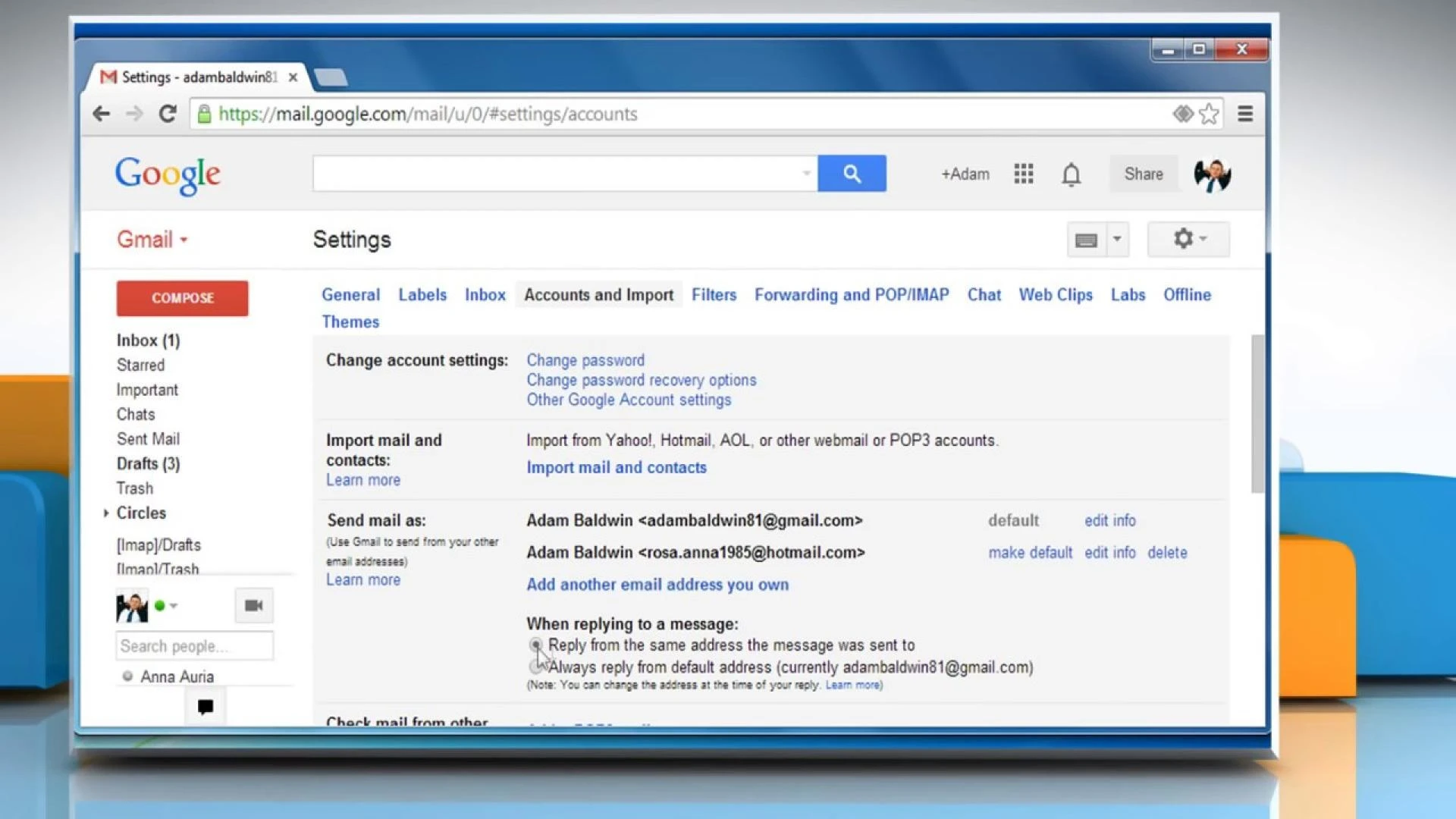Click the Search people input field

point(194,645)
